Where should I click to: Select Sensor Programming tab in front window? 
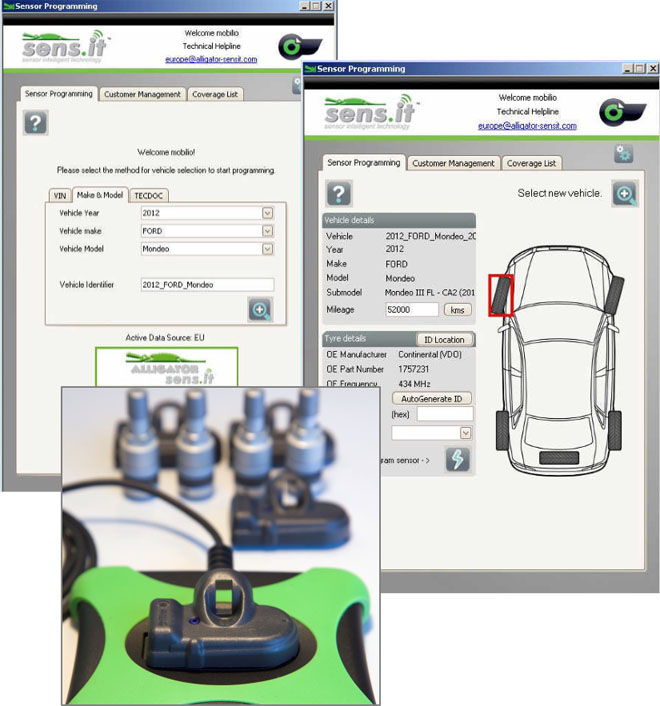pyautogui.click(x=364, y=163)
